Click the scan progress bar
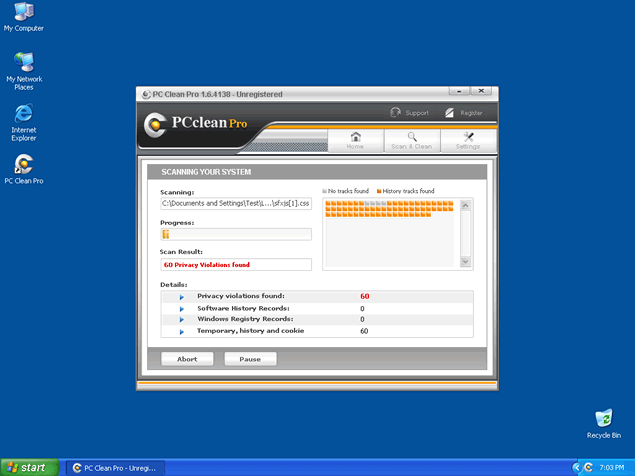Viewport: 635px width, 476px height. click(x=236, y=234)
